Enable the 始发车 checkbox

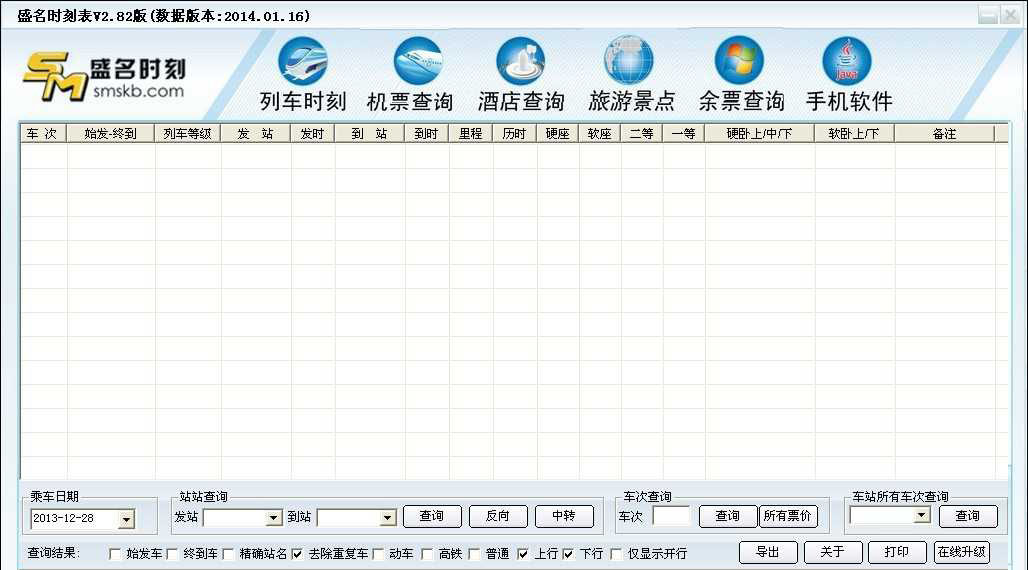click(x=116, y=554)
